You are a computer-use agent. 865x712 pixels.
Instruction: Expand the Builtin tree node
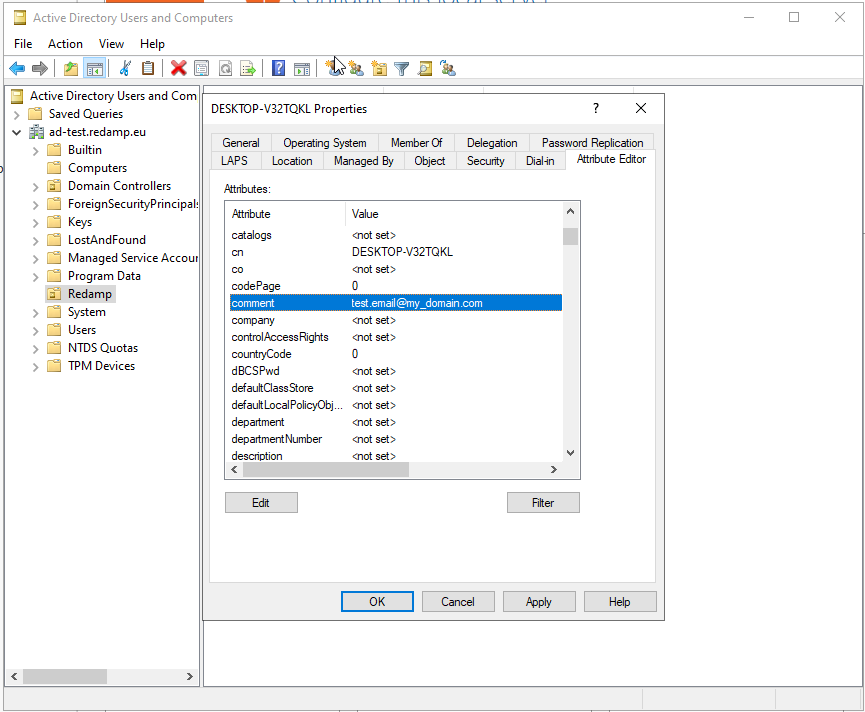[x=36, y=150]
